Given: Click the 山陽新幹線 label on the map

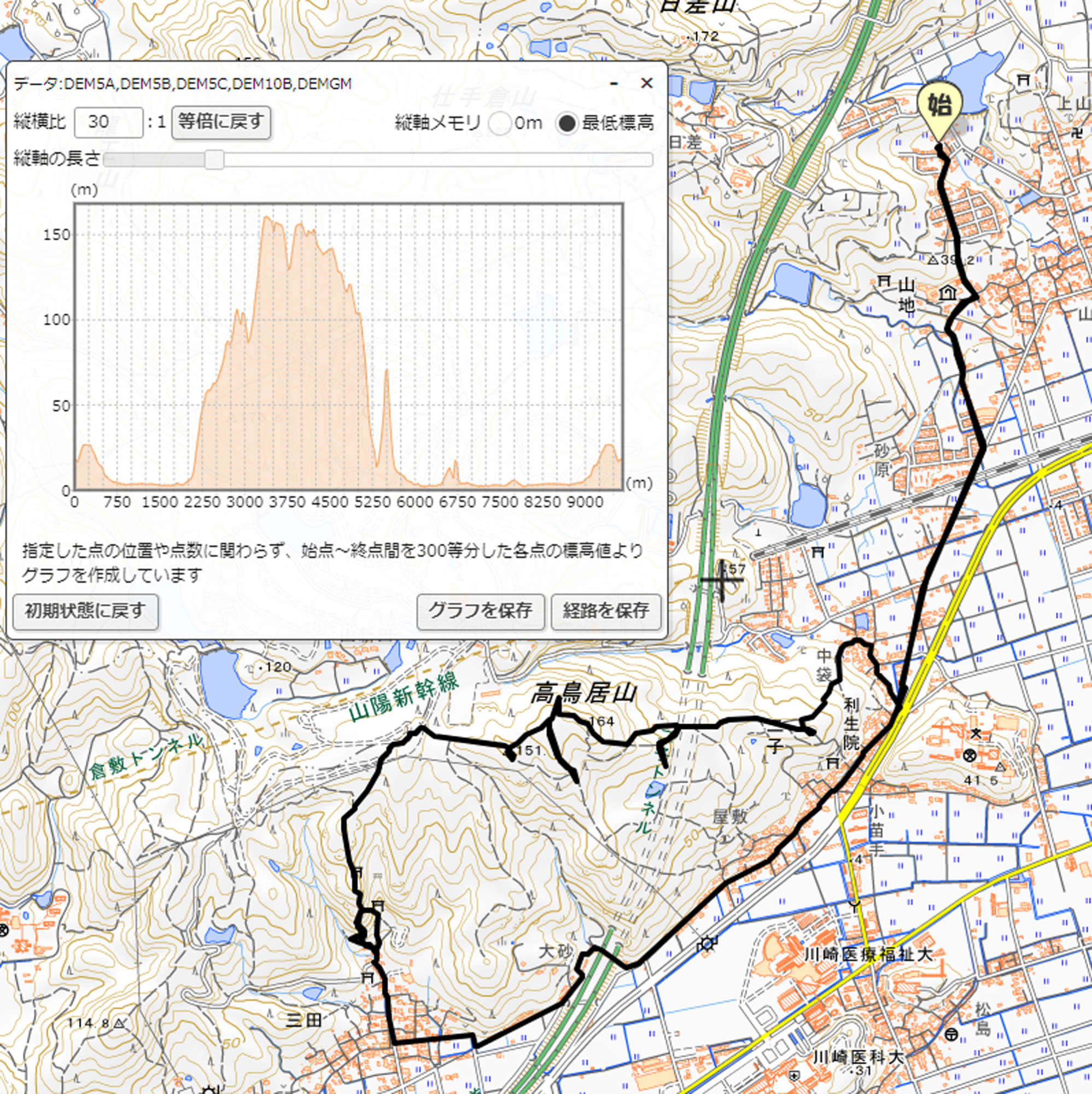Looking at the screenshot, I should tap(402, 697).
